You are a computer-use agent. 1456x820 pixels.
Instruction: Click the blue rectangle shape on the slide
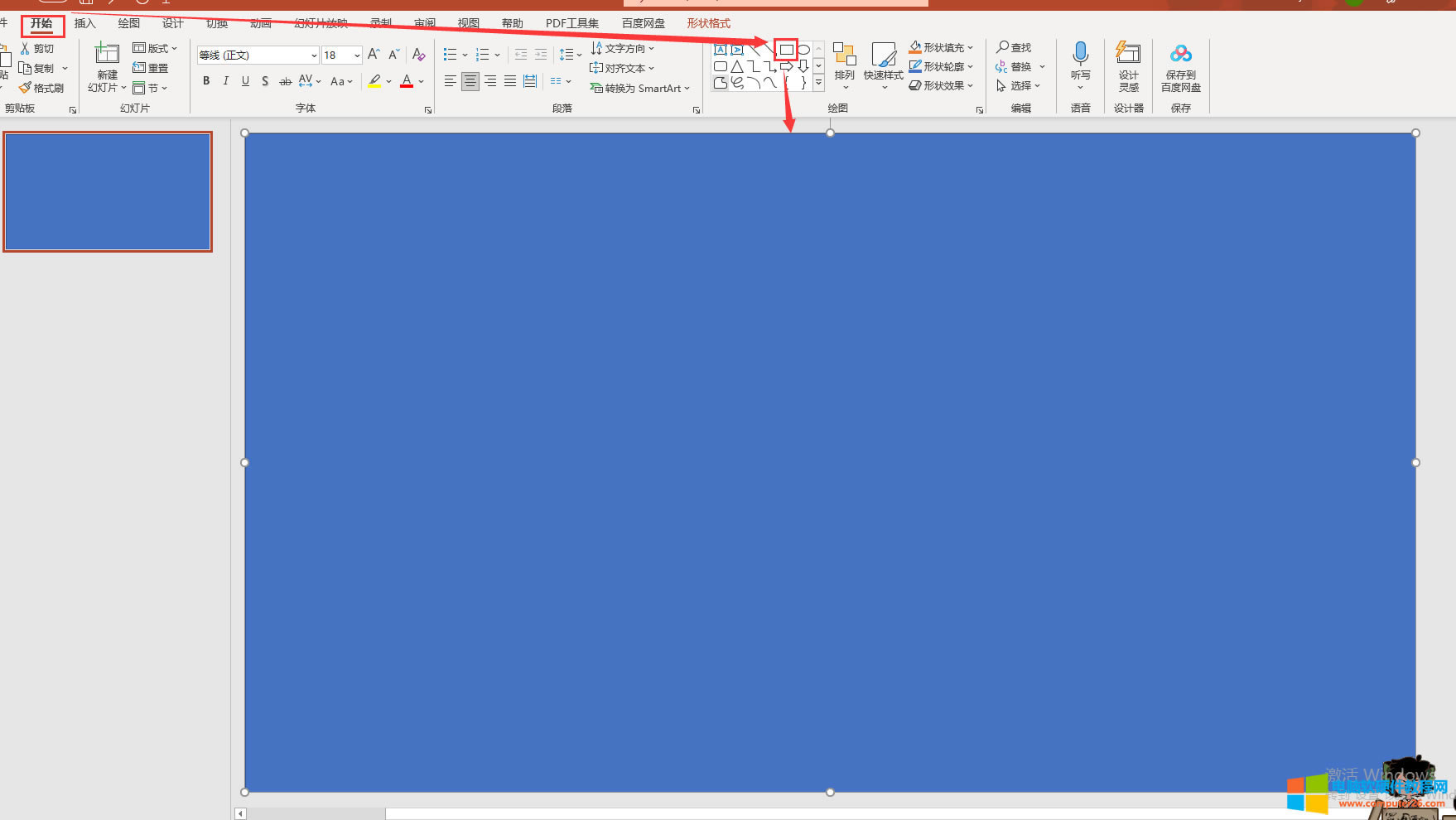830,462
